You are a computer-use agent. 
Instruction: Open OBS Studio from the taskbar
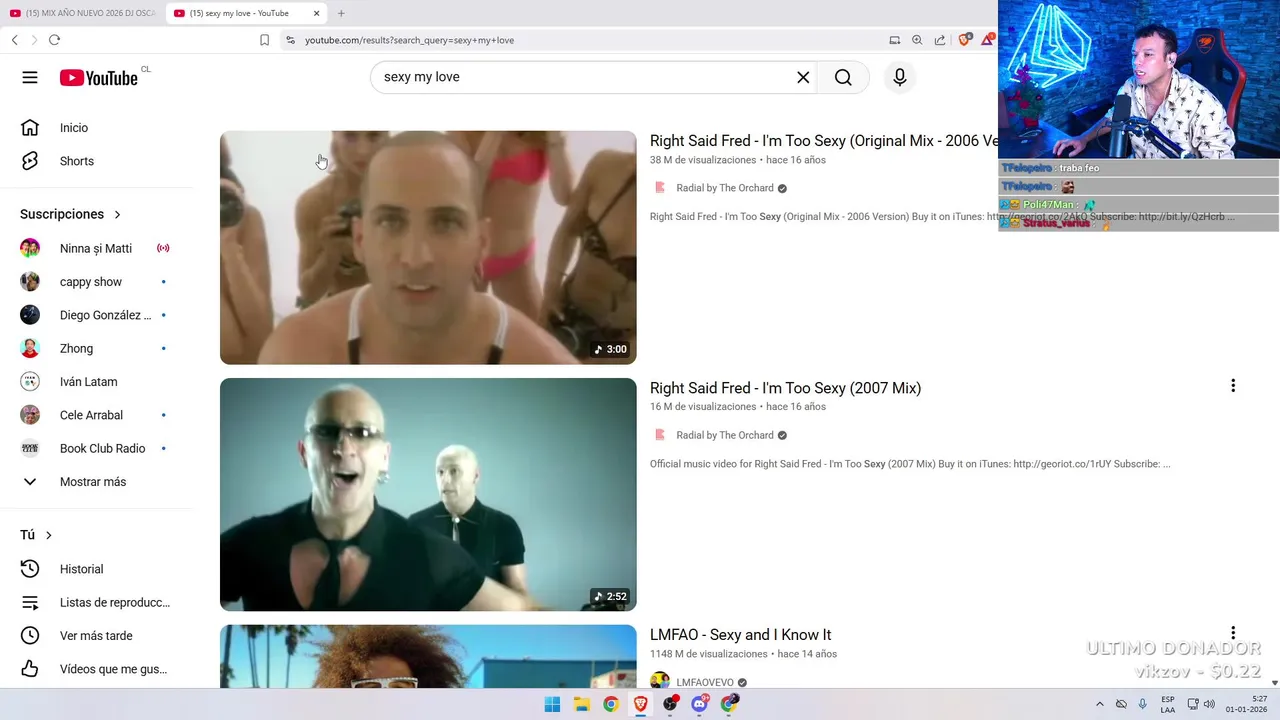670,704
